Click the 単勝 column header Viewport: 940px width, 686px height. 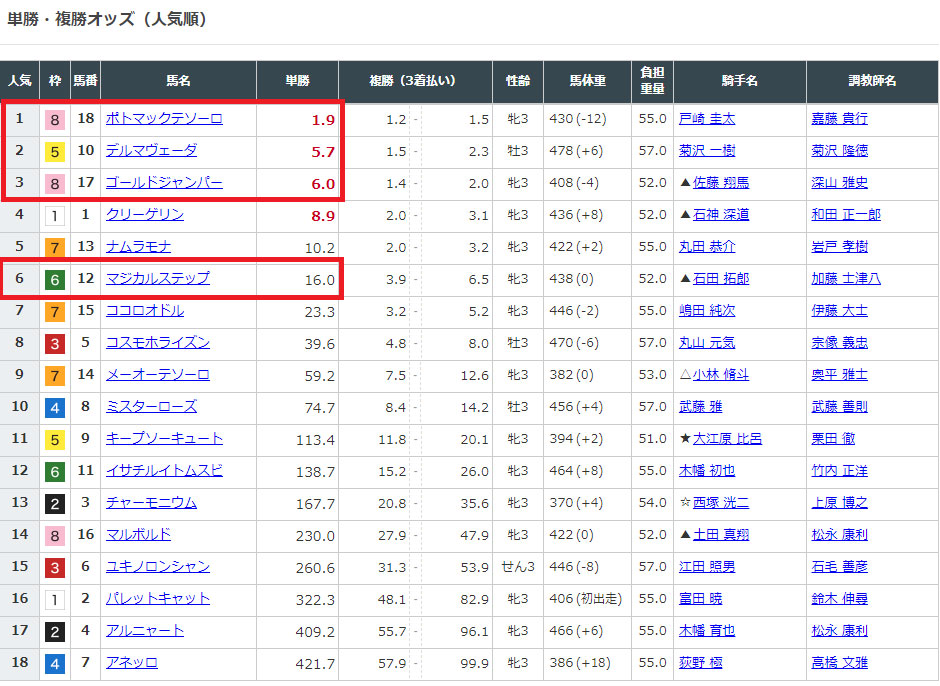297,80
